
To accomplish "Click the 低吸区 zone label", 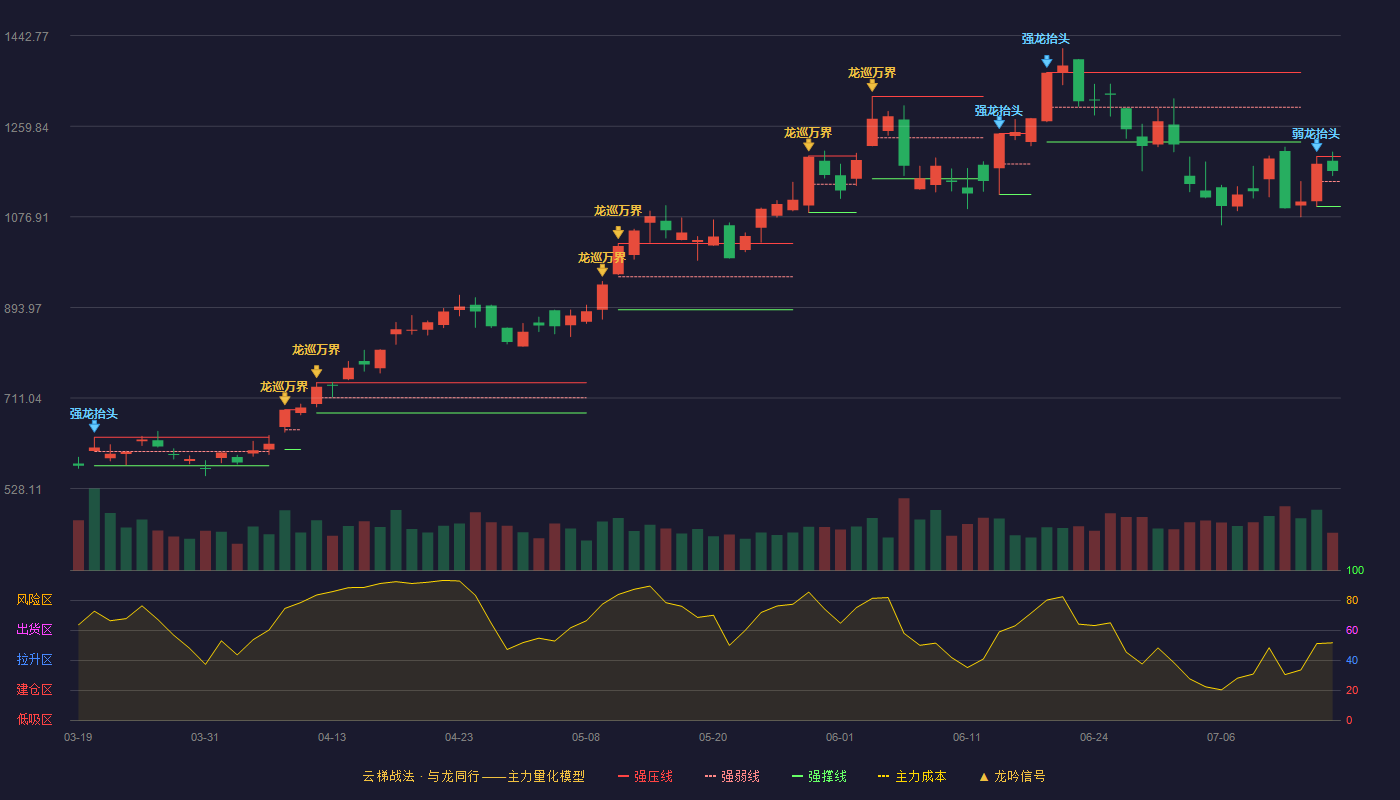I will [x=34, y=720].
